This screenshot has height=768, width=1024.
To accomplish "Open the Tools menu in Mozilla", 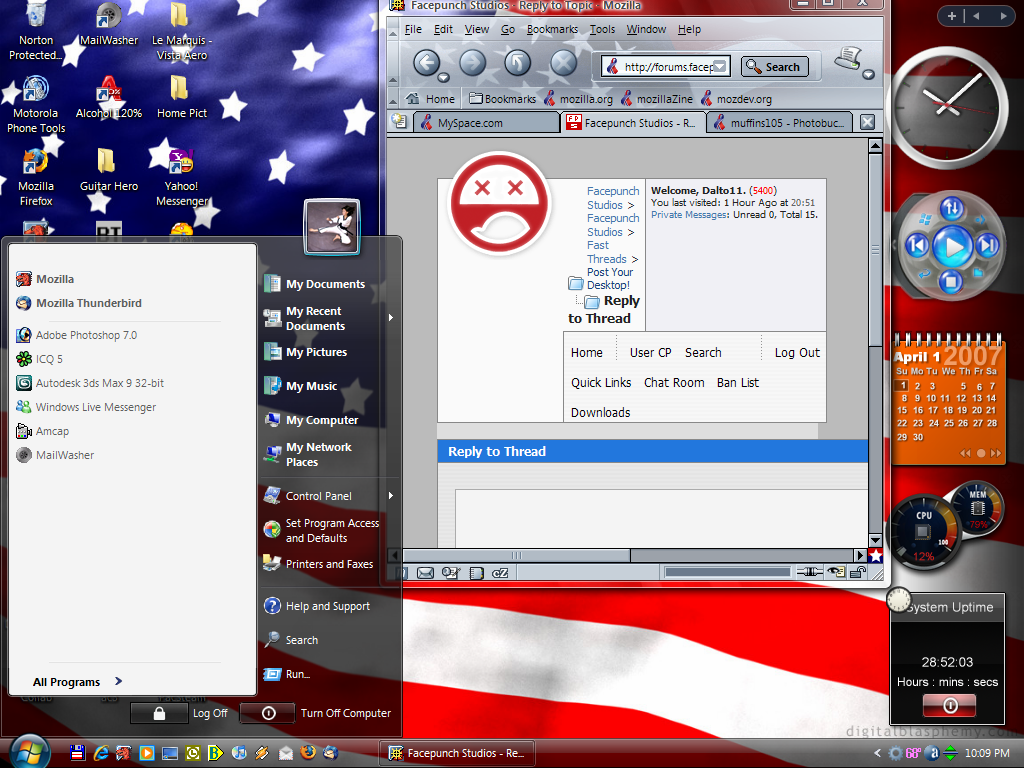I will 602,29.
